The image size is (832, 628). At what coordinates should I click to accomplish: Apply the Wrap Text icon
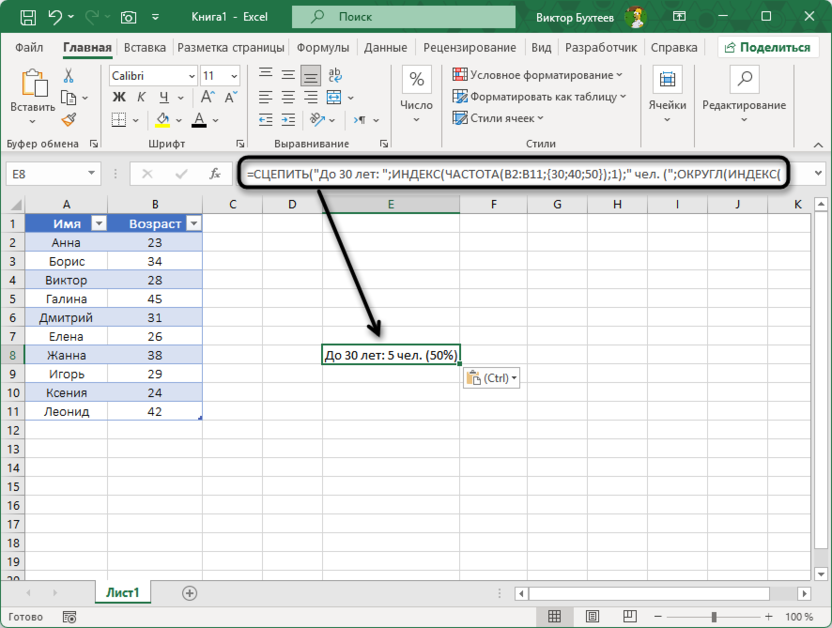(336, 74)
